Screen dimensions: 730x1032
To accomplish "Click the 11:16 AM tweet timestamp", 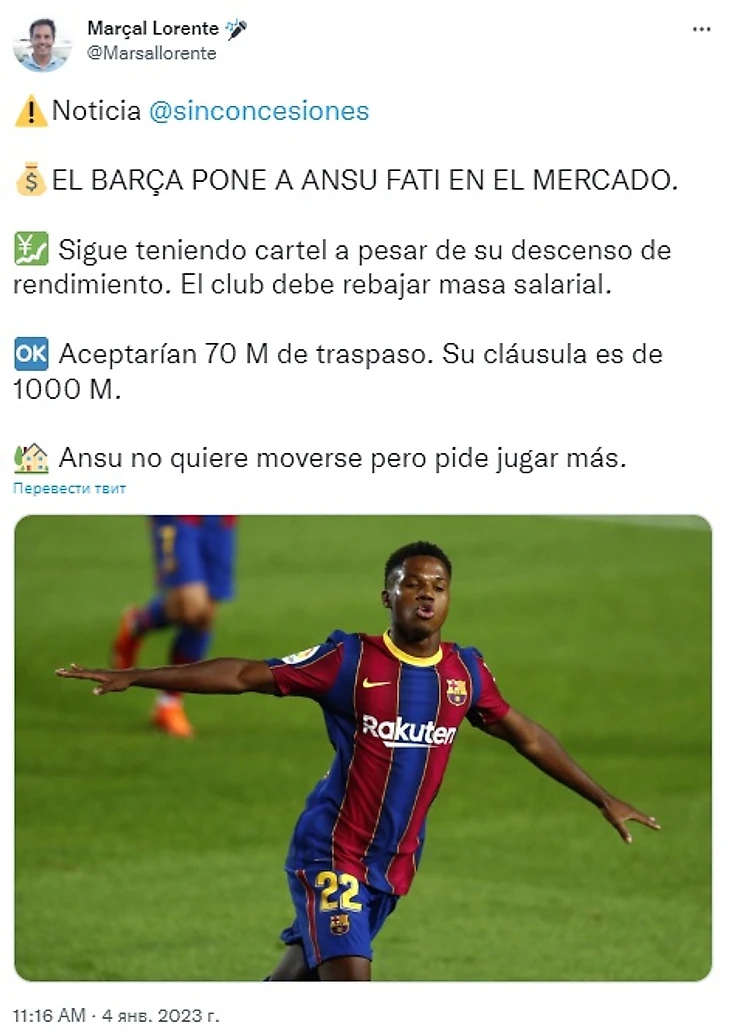I will [49, 1016].
